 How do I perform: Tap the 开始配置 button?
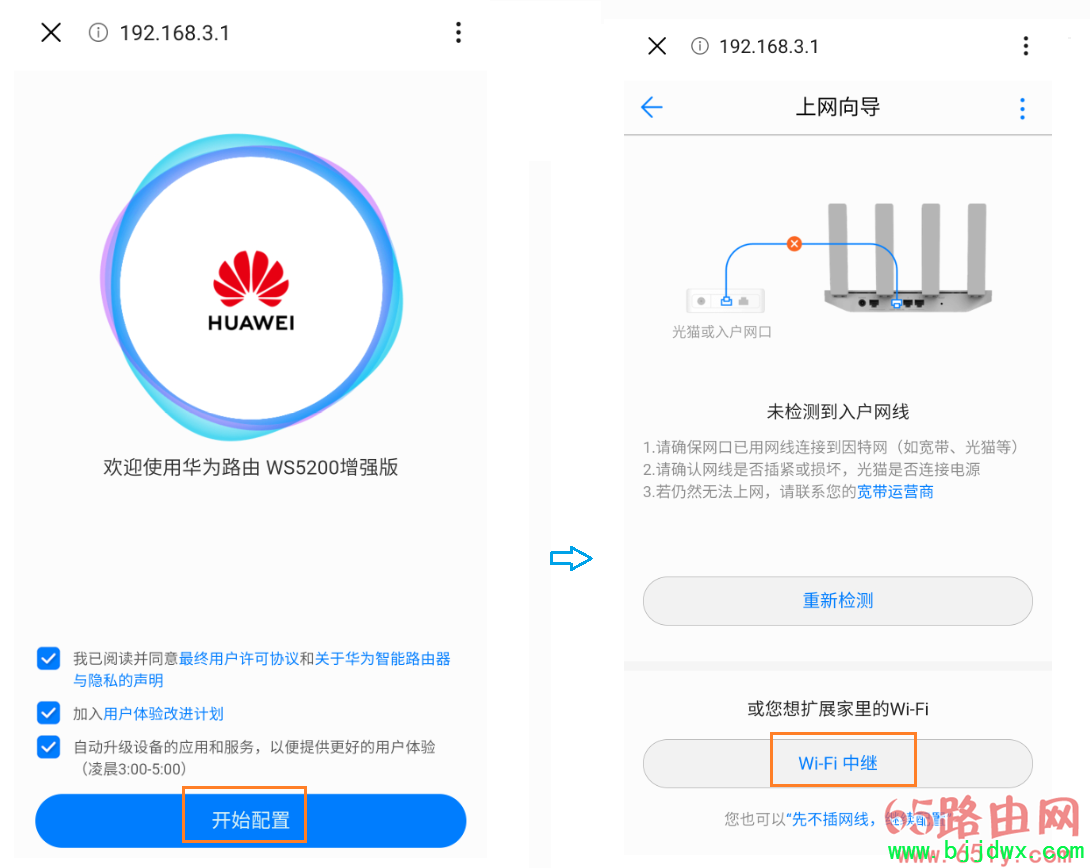250,820
